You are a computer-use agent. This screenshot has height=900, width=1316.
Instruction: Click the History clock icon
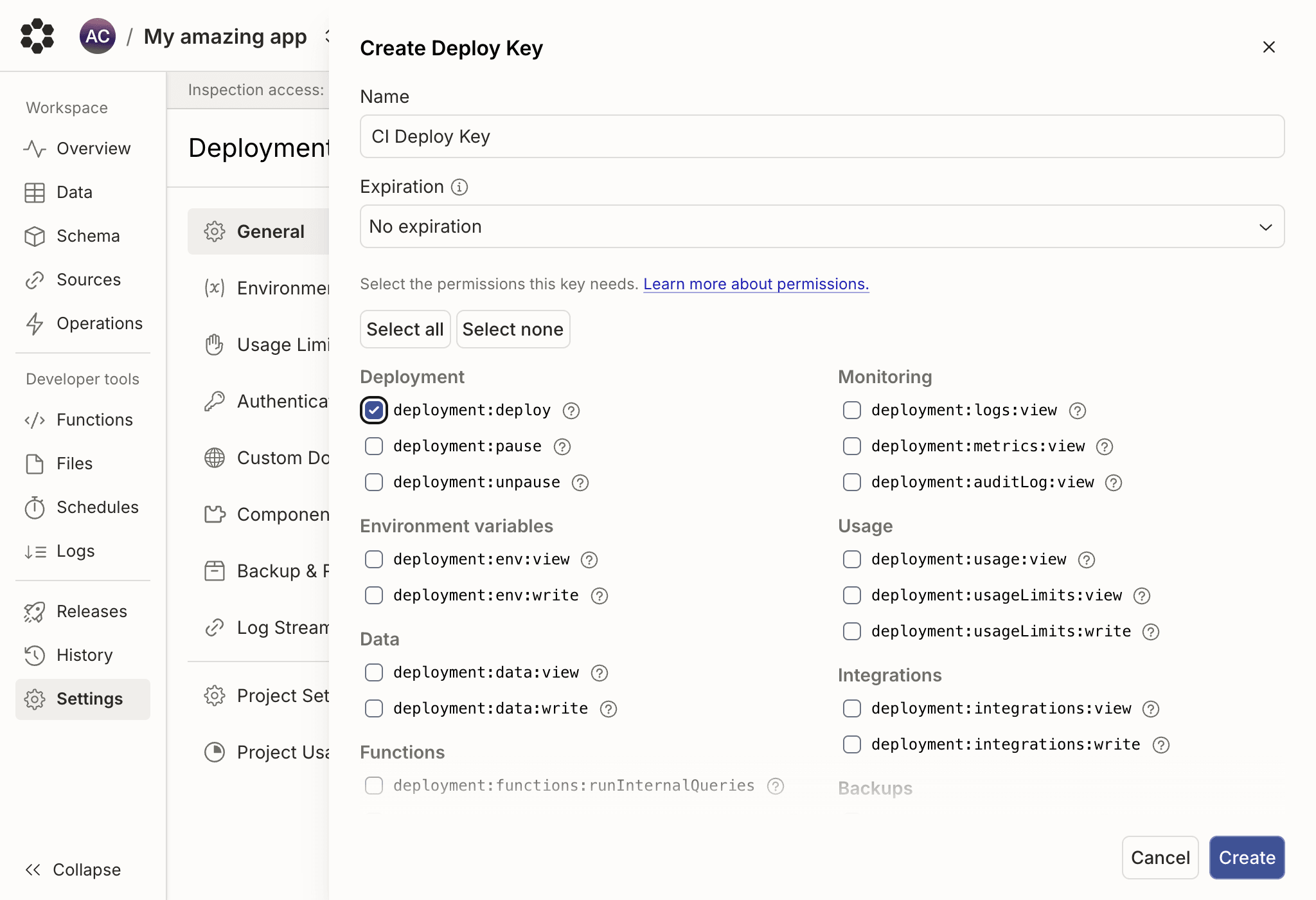[x=35, y=655]
